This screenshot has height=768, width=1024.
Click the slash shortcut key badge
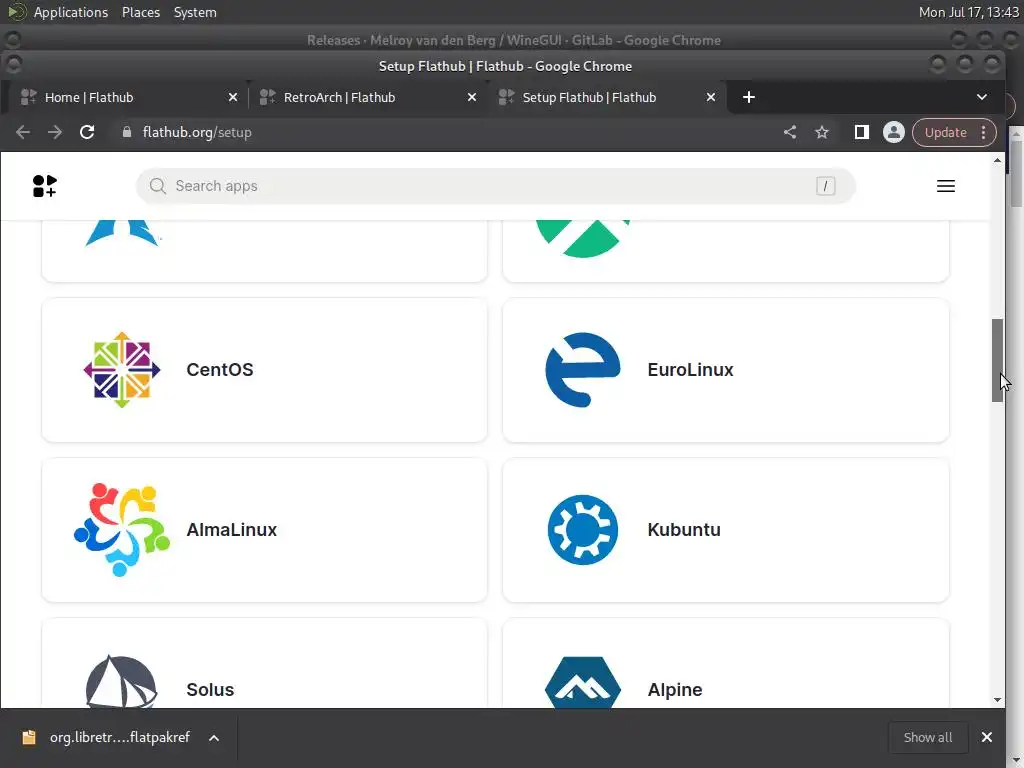(x=825, y=186)
